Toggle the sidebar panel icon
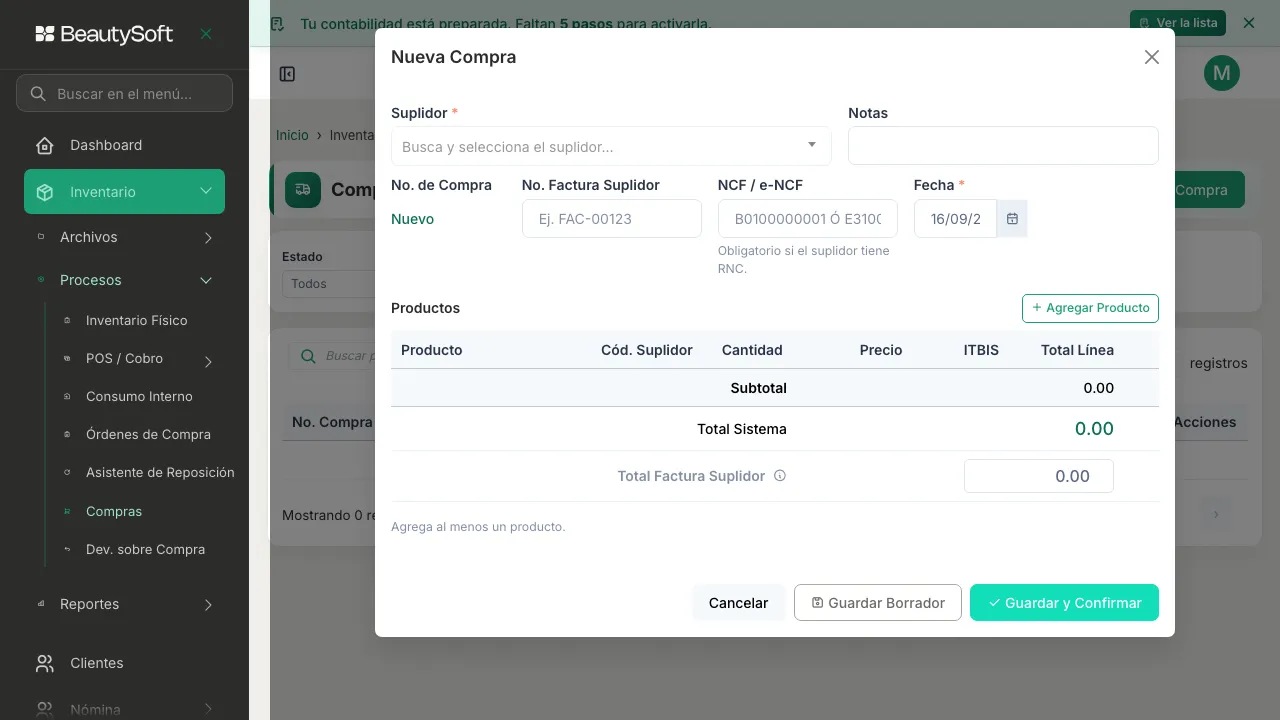This screenshot has width=1280, height=720. pos(287,74)
